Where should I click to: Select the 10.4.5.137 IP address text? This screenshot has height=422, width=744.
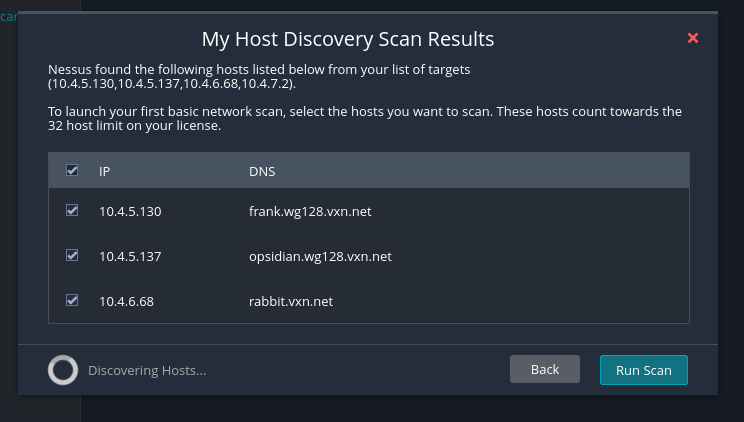pyautogui.click(x=130, y=256)
